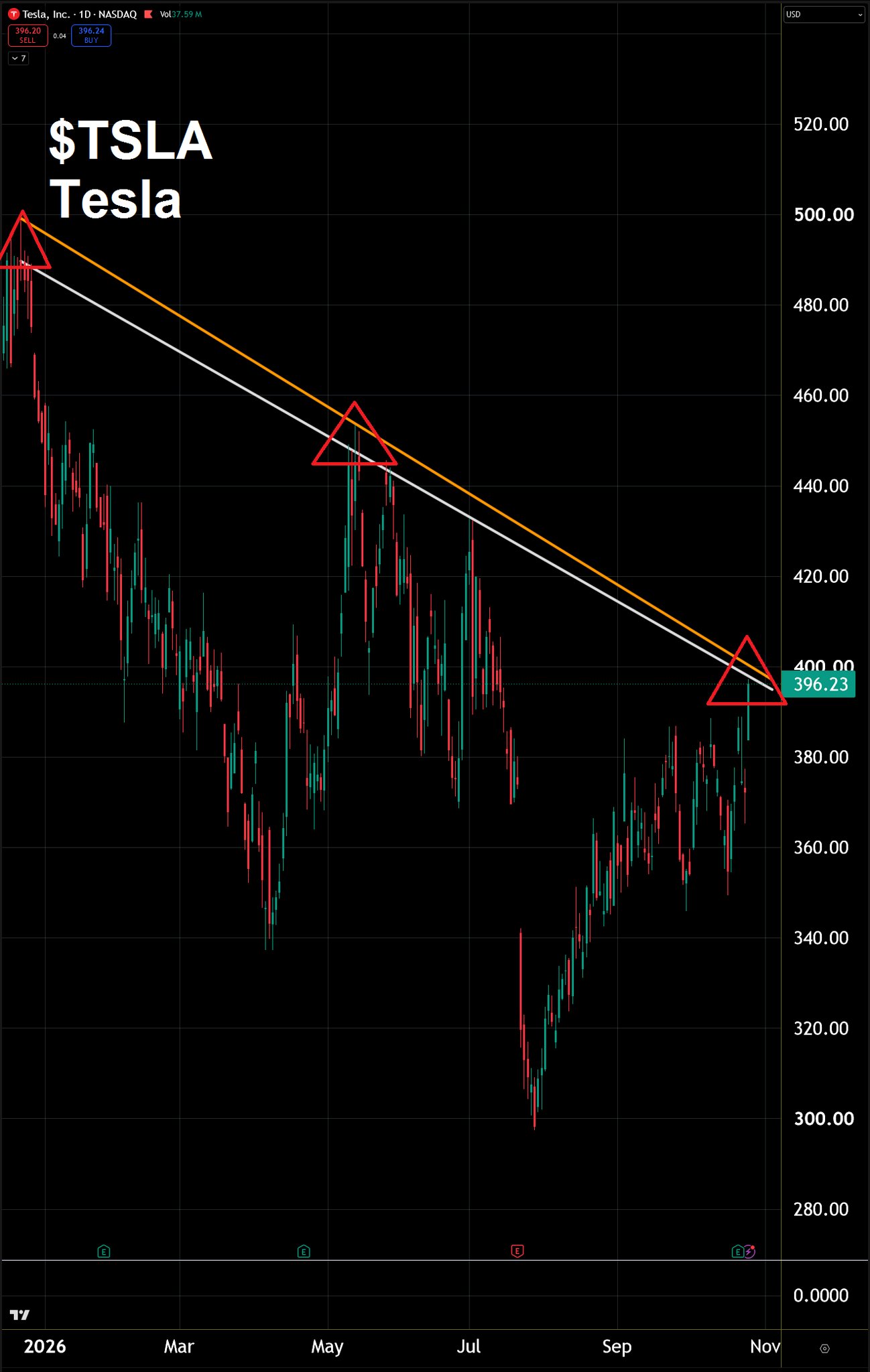
Task: Click the Vol 37.59 M volume readout
Action: click(181, 14)
